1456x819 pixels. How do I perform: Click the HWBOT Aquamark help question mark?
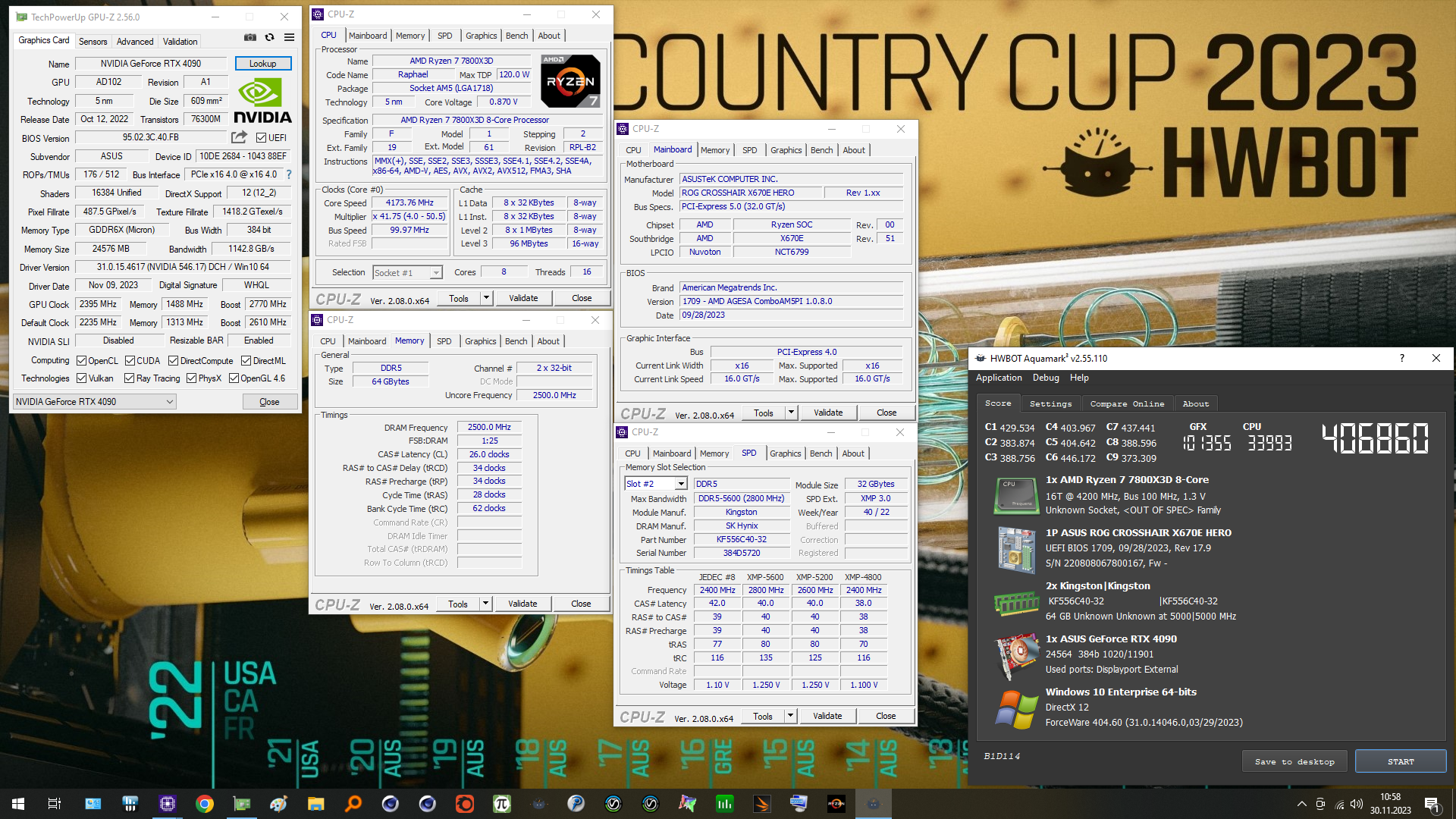[x=1401, y=358]
